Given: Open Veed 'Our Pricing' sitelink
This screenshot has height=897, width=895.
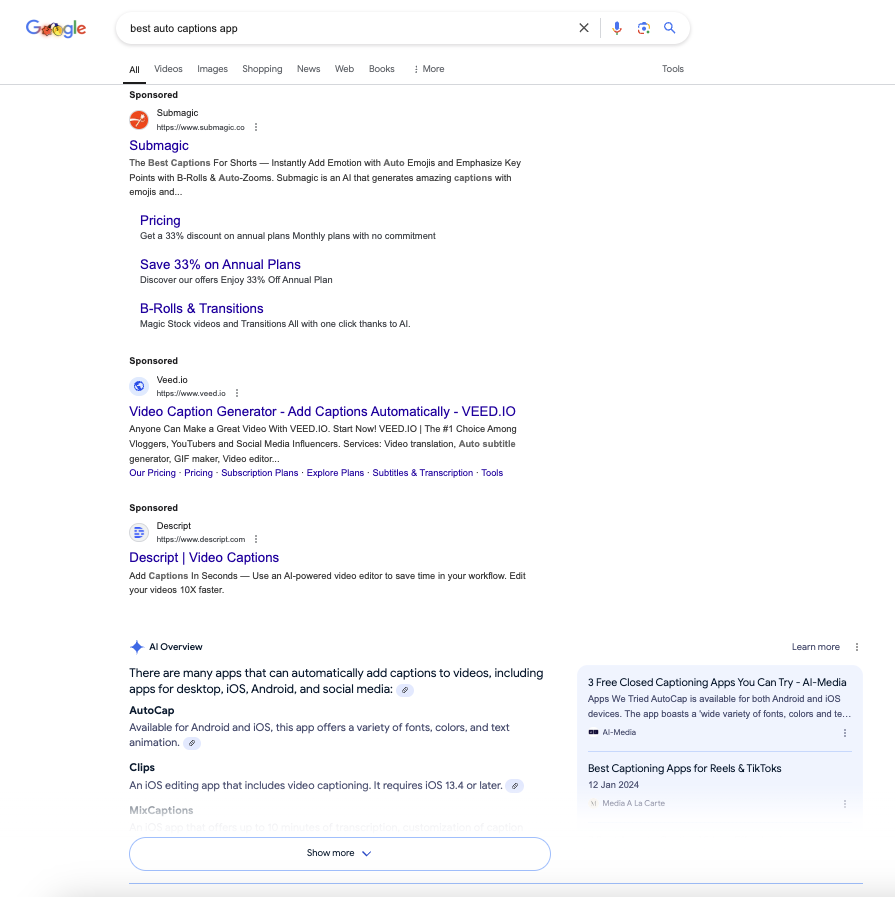Looking at the screenshot, I should [x=152, y=473].
